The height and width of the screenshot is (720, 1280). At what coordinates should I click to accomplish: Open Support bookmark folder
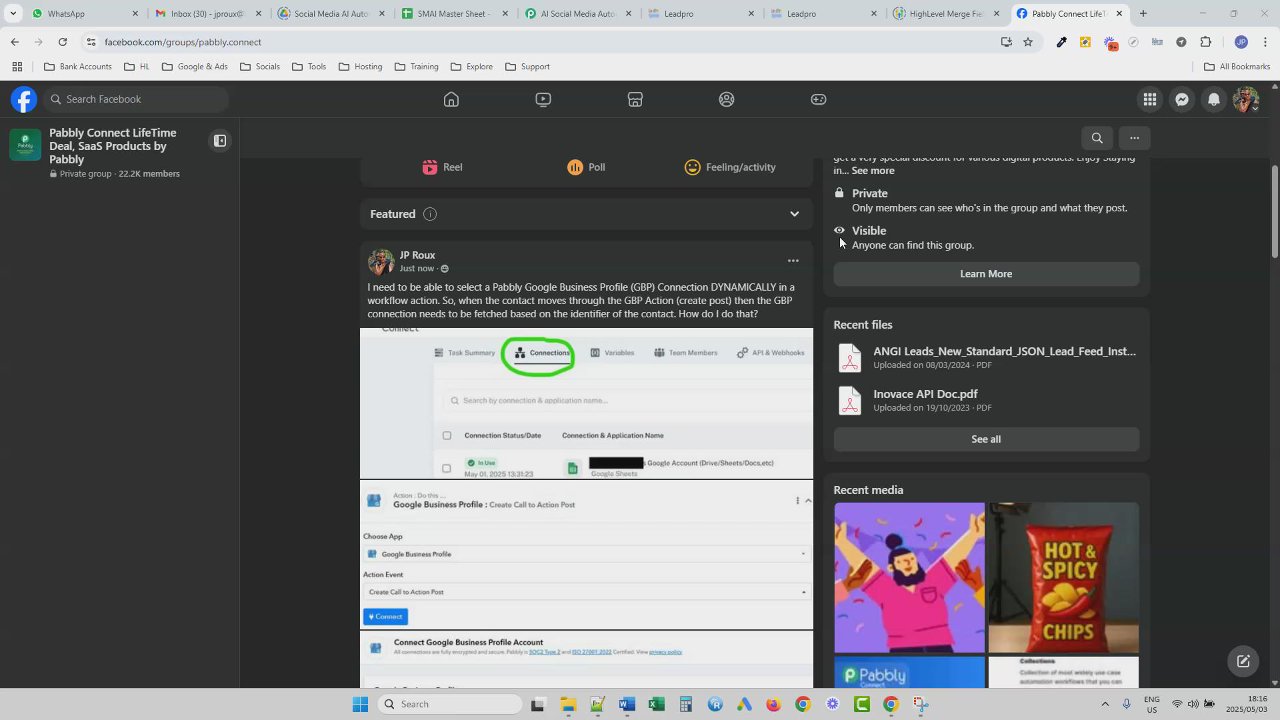528,67
